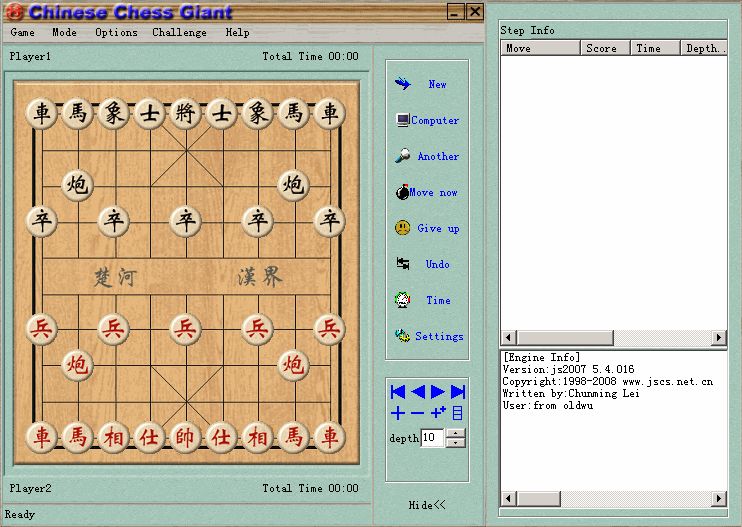
Task: Click the Computer monitor icon
Action: 403,120
